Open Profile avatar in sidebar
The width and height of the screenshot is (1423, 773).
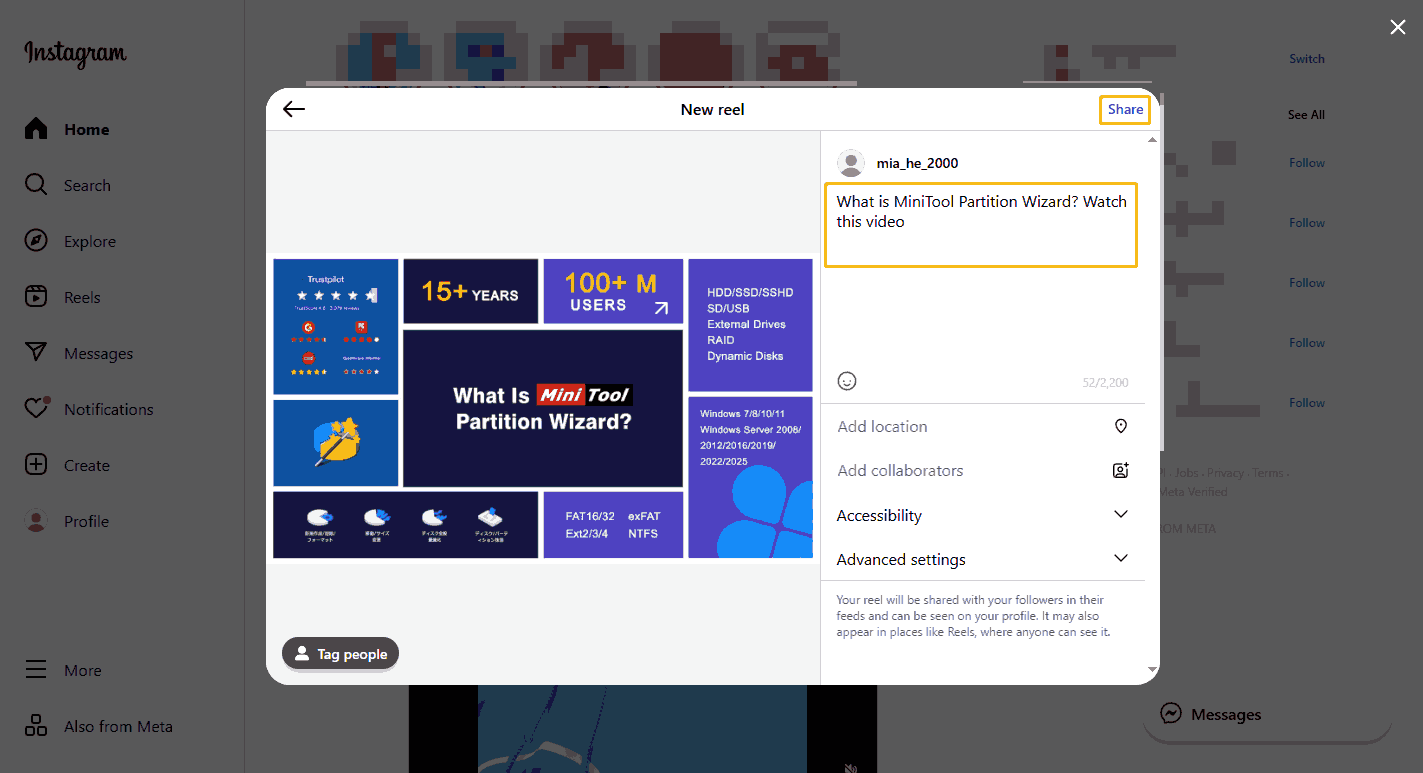tap(36, 521)
